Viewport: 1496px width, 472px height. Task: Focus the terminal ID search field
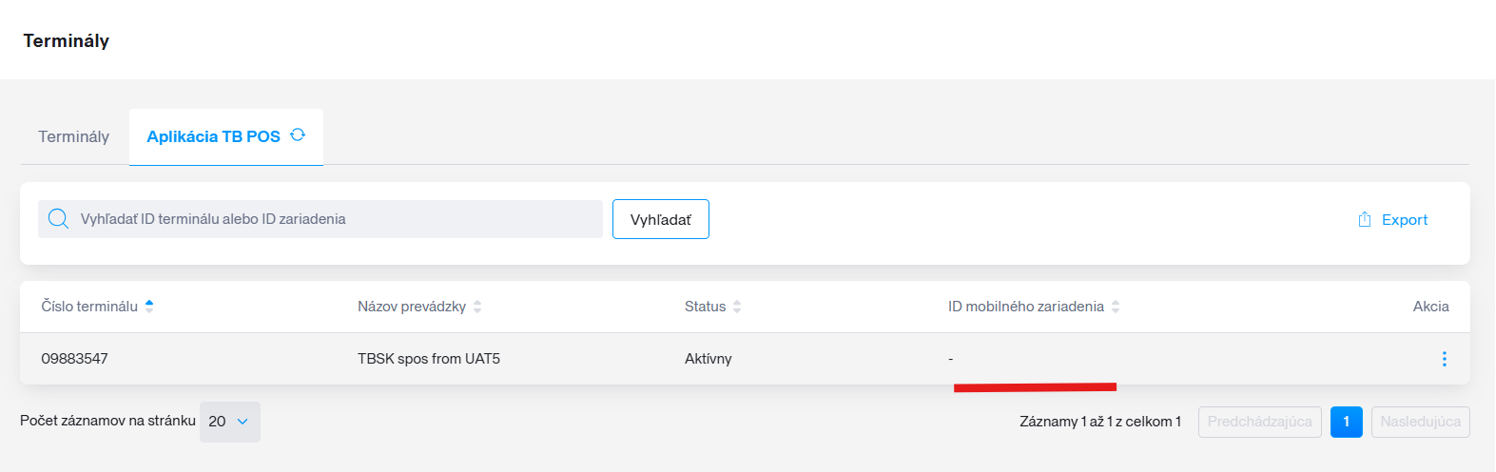(x=320, y=219)
